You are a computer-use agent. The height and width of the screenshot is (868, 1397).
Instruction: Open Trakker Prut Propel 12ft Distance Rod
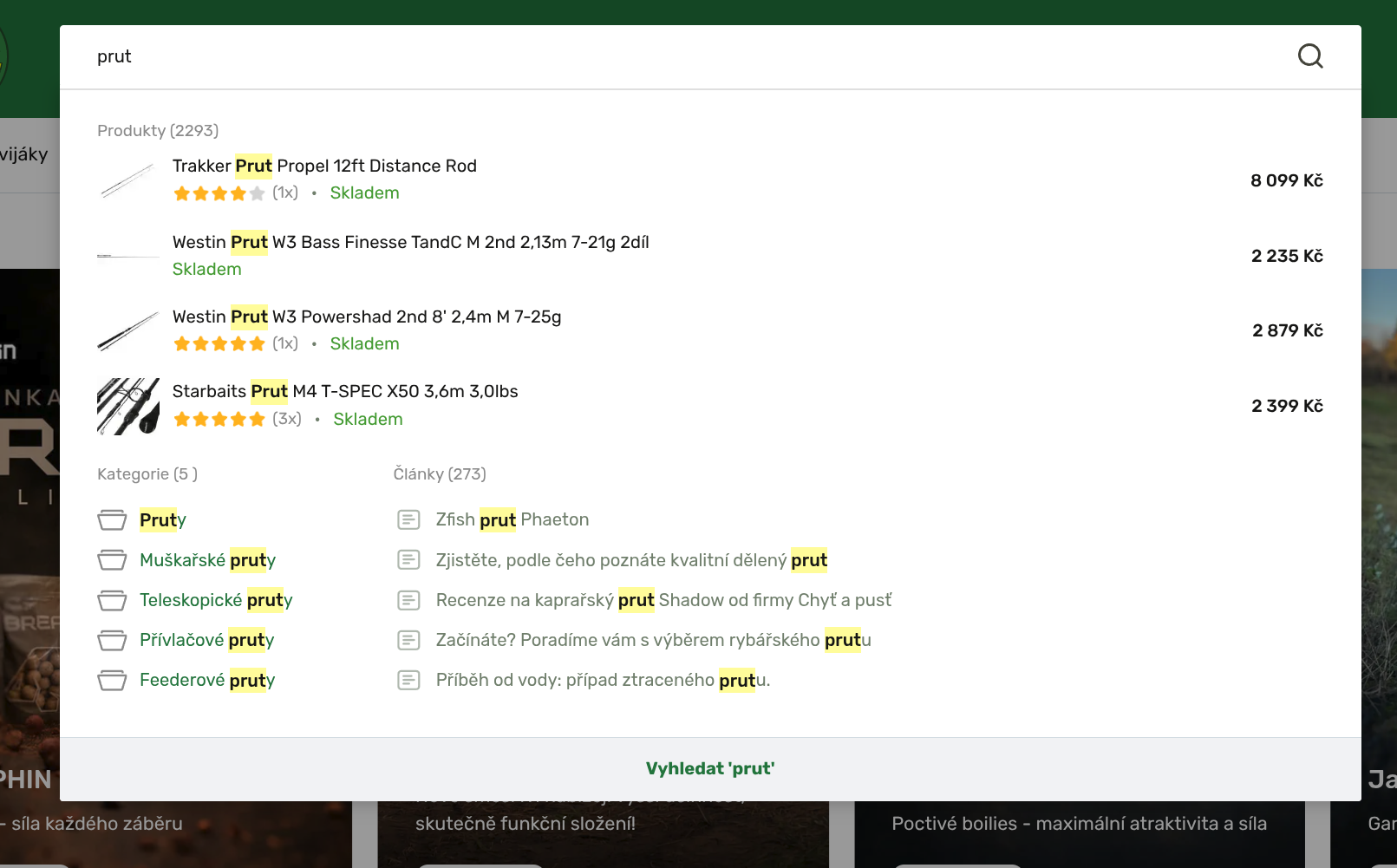(x=324, y=166)
